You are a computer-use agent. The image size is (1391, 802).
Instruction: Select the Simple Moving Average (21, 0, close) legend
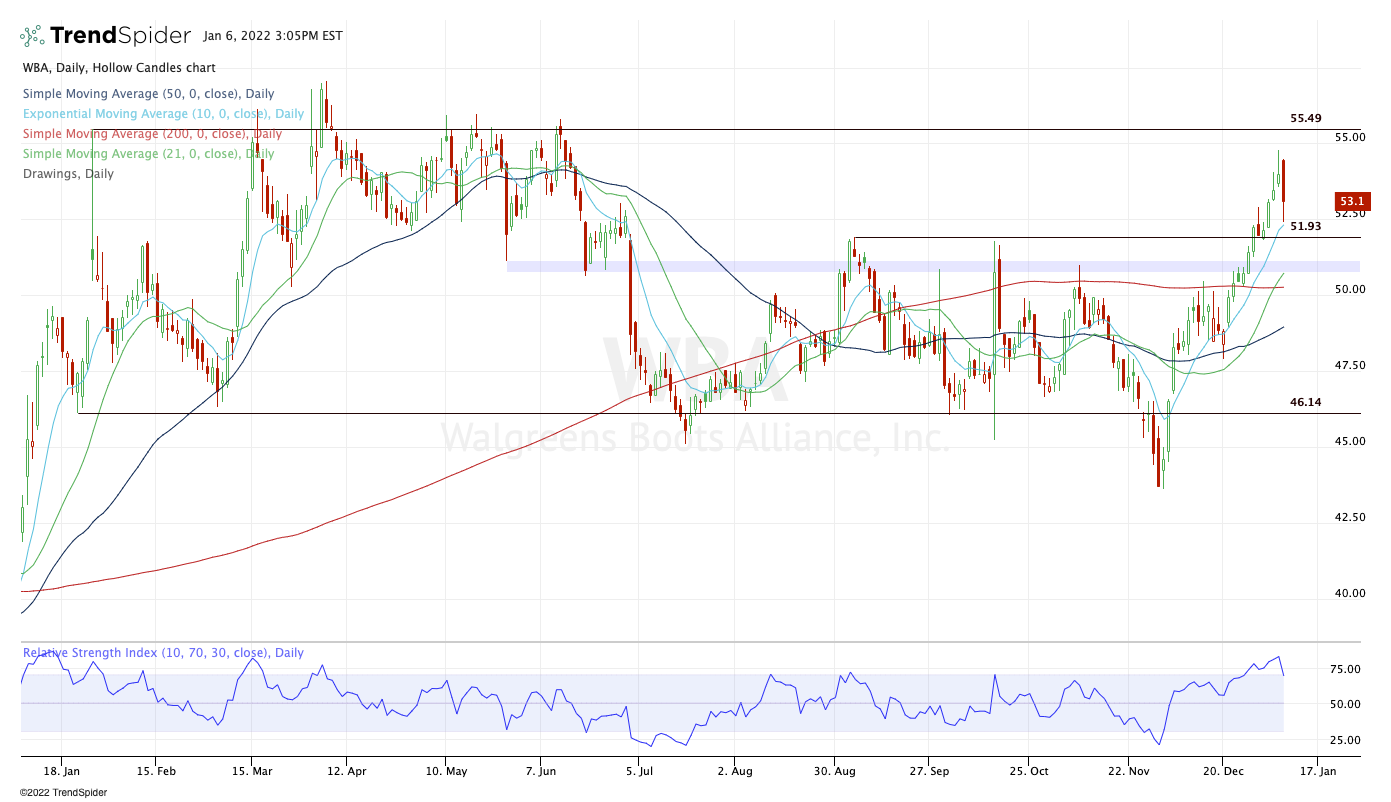point(149,154)
